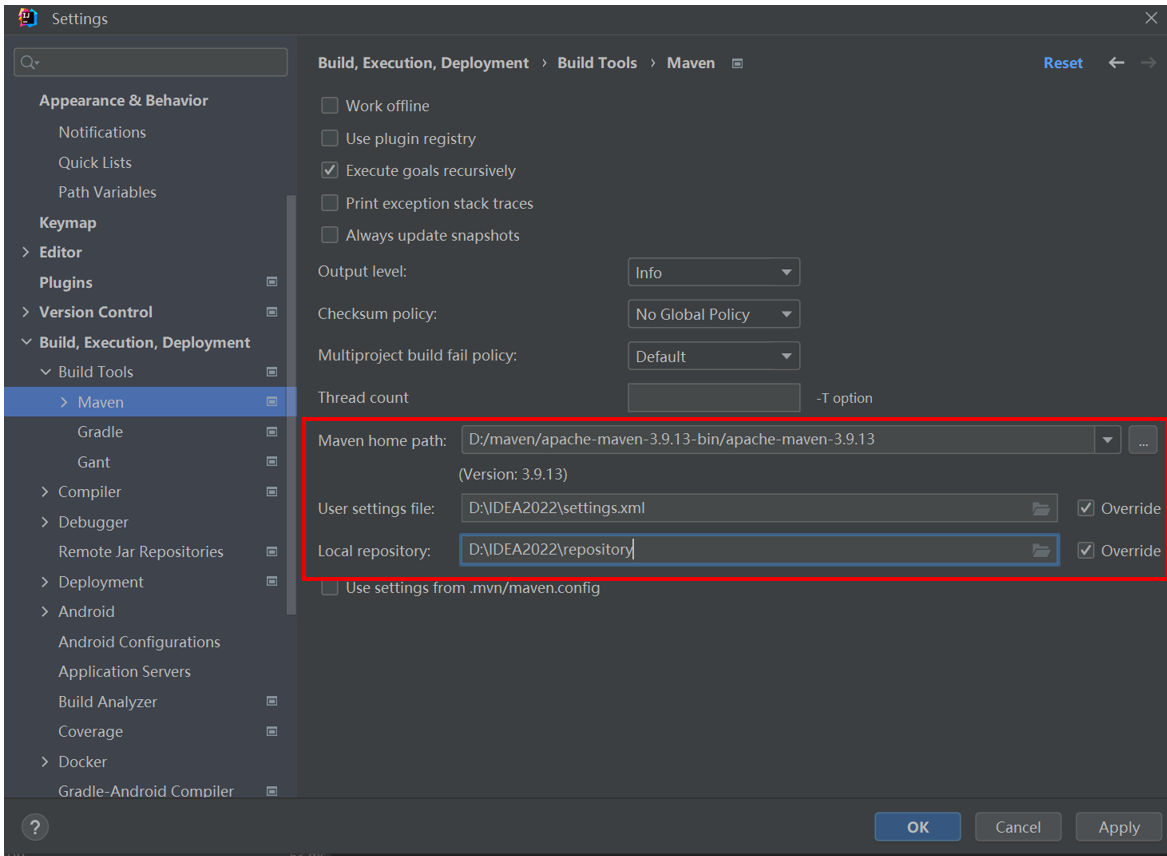Click the project marker icon beside Coverage
This screenshot has width=1167, height=856.
coord(272,731)
